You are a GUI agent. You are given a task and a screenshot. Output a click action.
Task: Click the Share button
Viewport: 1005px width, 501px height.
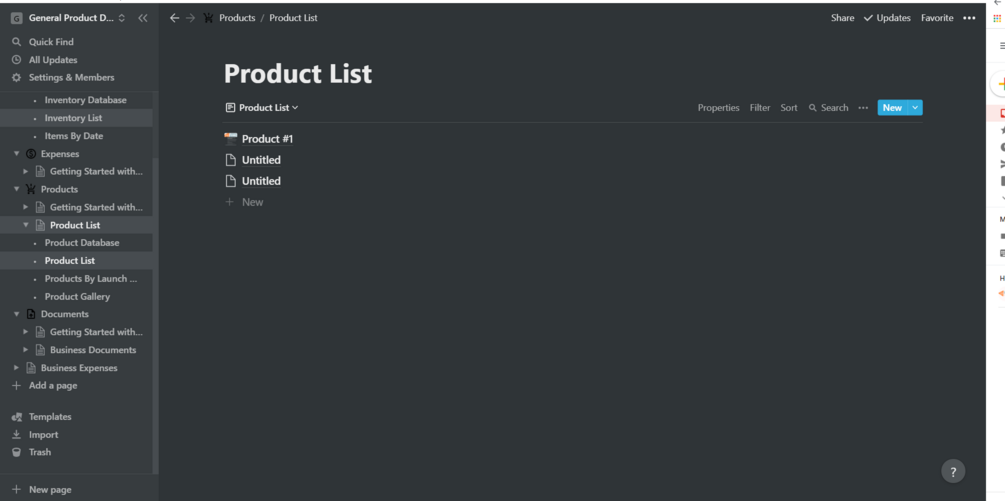[x=842, y=18]
